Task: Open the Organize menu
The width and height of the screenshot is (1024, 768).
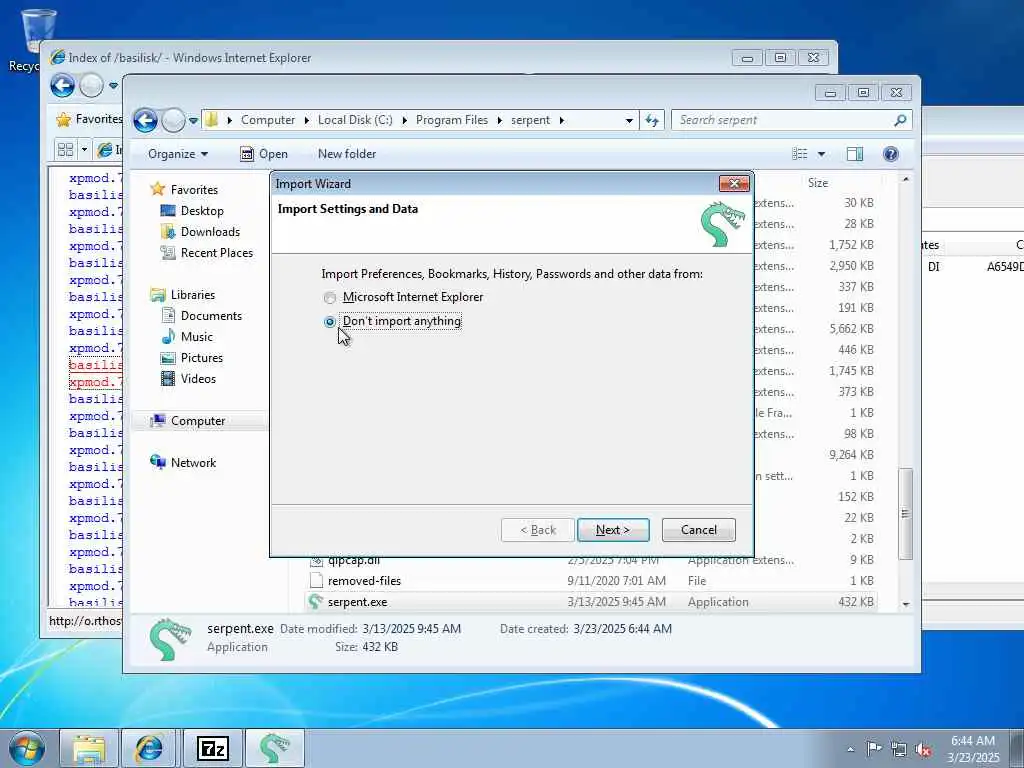Action: pyautogui.click(x=178, y=154)
